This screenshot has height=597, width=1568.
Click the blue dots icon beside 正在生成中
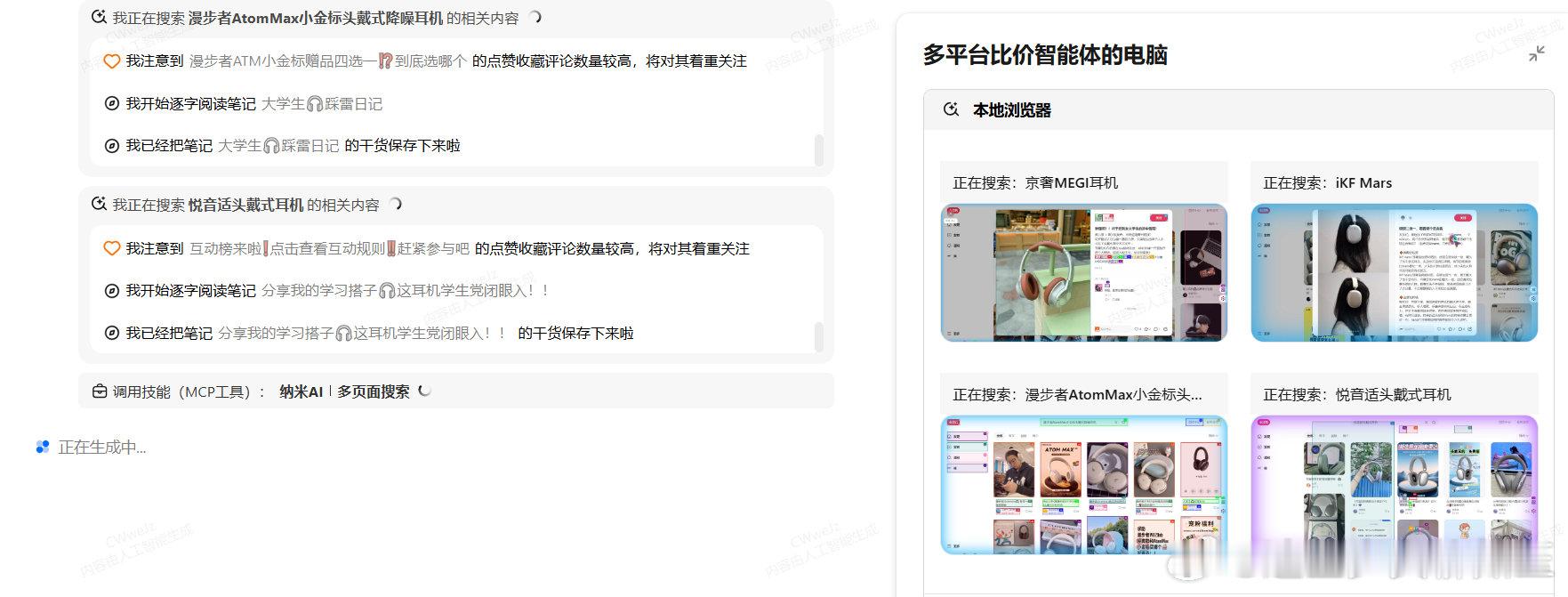[x=42, y=447]
